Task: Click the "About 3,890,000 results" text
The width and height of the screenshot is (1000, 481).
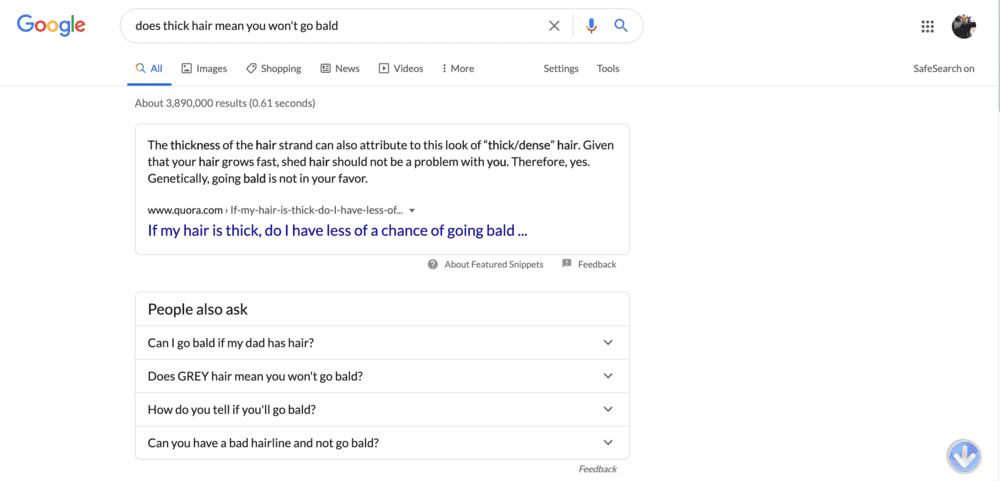Action: pos(225,103)
